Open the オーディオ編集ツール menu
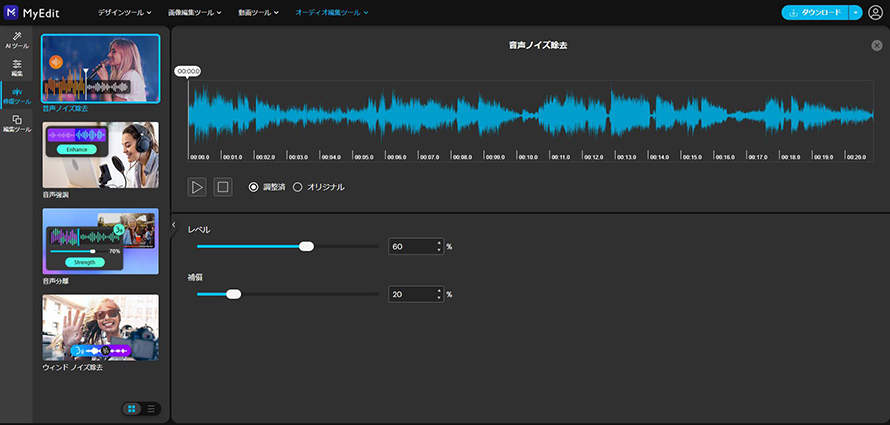The height and width of the screenshot is (425, 890). point(332,13)
